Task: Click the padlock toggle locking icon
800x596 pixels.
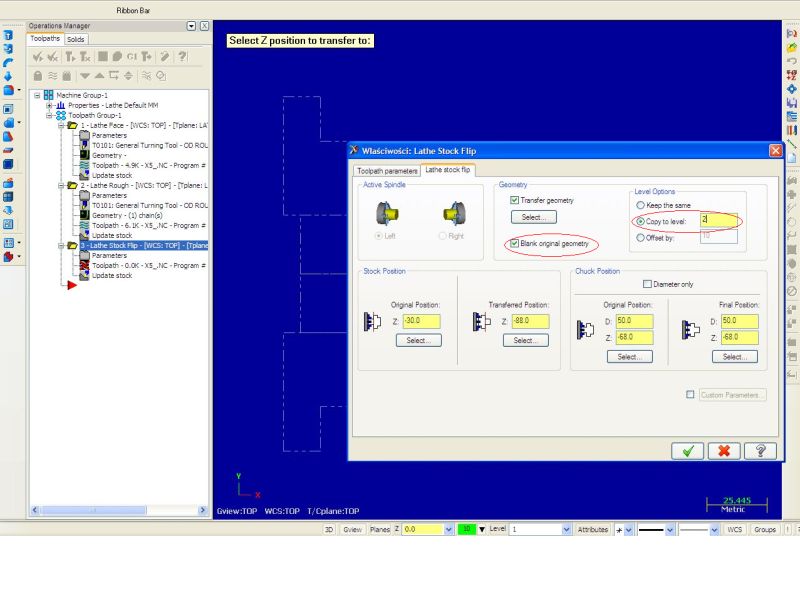Action: tap(38, 76)
